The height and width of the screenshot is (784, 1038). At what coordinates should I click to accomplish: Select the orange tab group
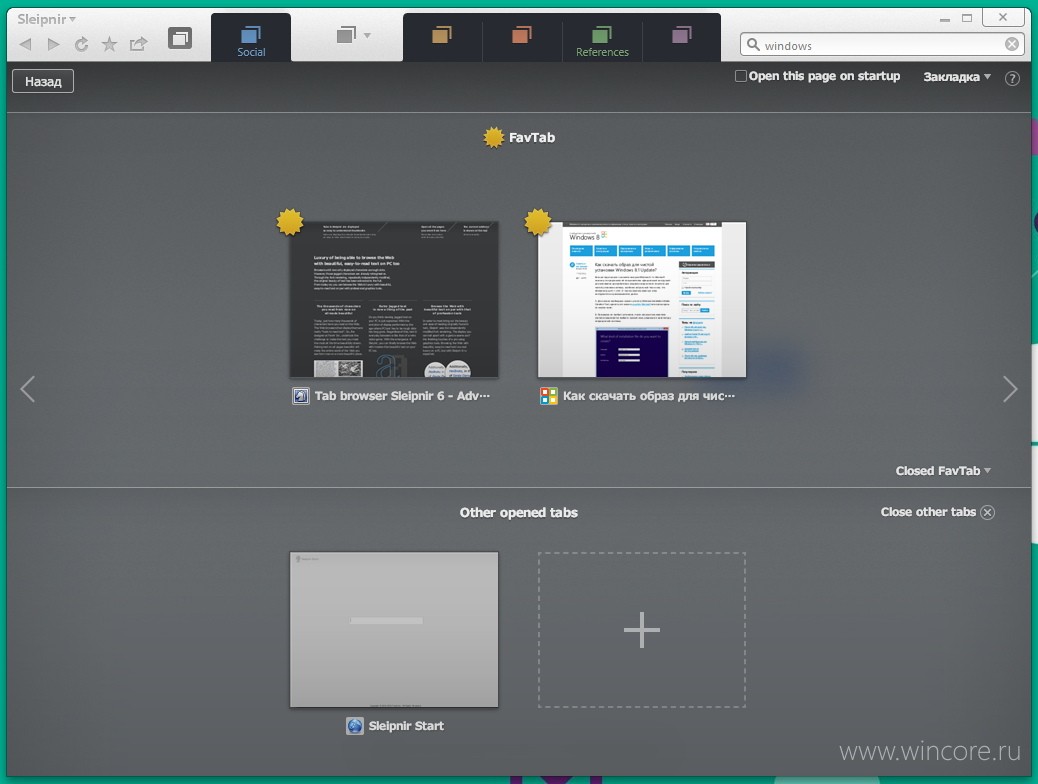(x=522, y=35)
